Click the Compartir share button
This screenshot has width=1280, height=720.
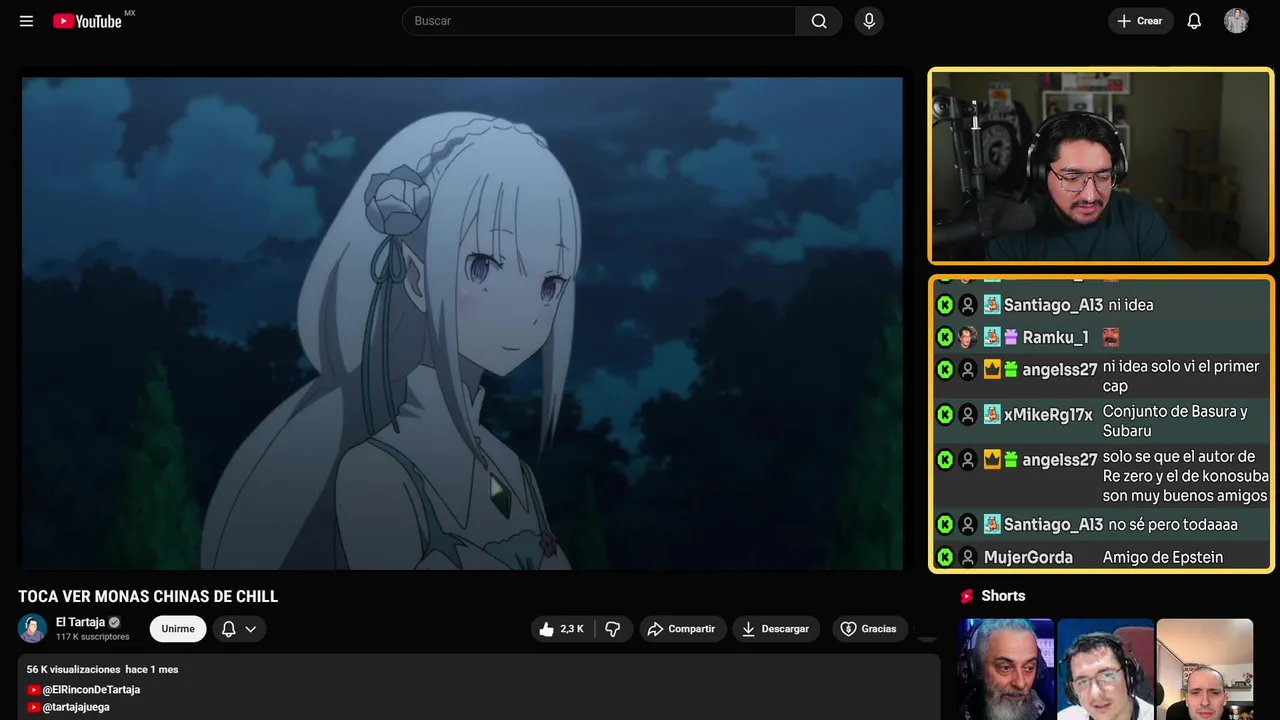coord(682,629)
